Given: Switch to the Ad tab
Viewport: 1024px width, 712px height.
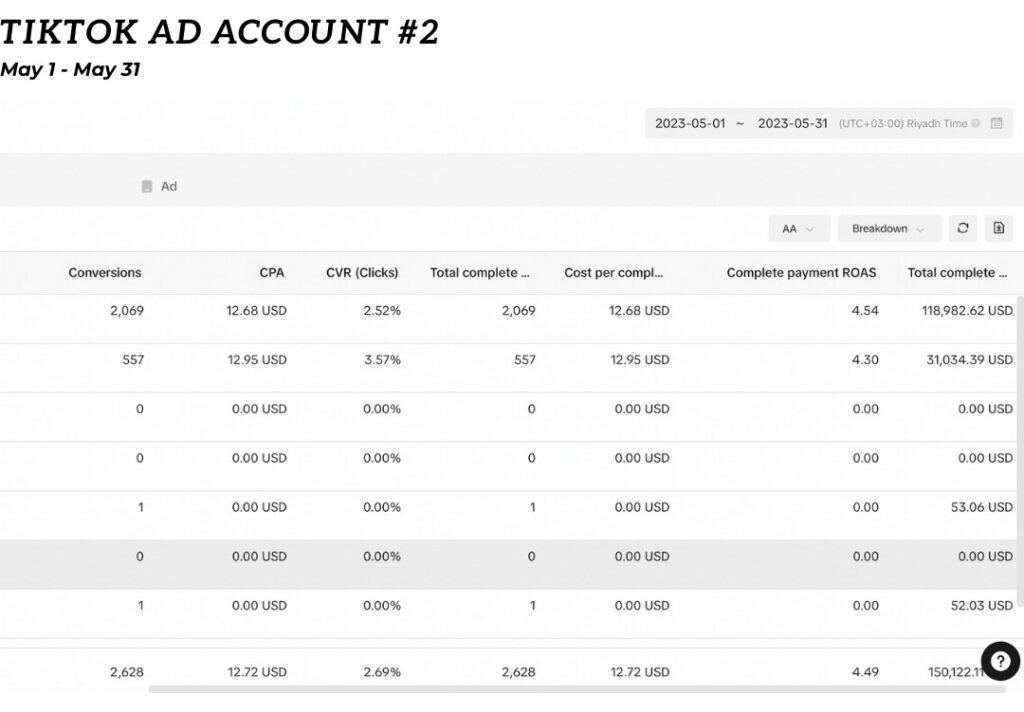Looking at the screenshot, I should pyautogui.click(x=160, y=186).
